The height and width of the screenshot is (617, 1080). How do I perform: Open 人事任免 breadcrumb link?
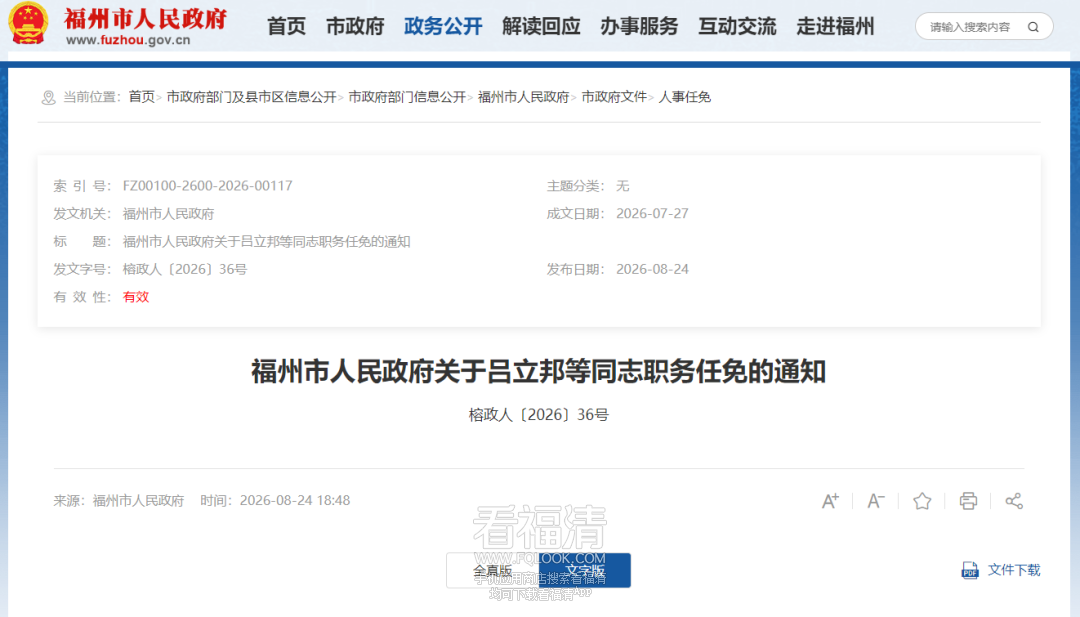tap(685, 97)
